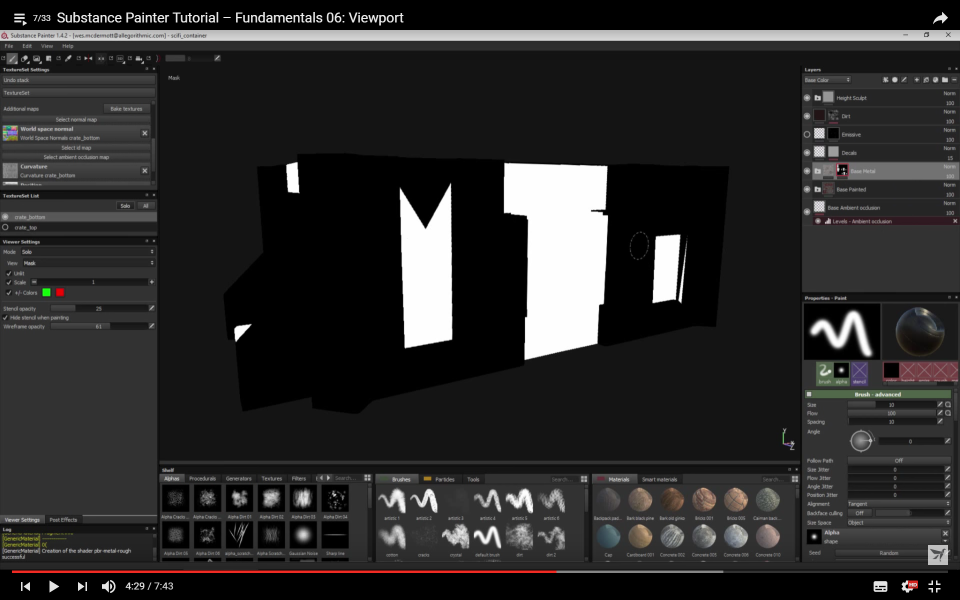Select the Projection tool in toolbar
This screenshot has width=960, height=600.
pos(37,58)
